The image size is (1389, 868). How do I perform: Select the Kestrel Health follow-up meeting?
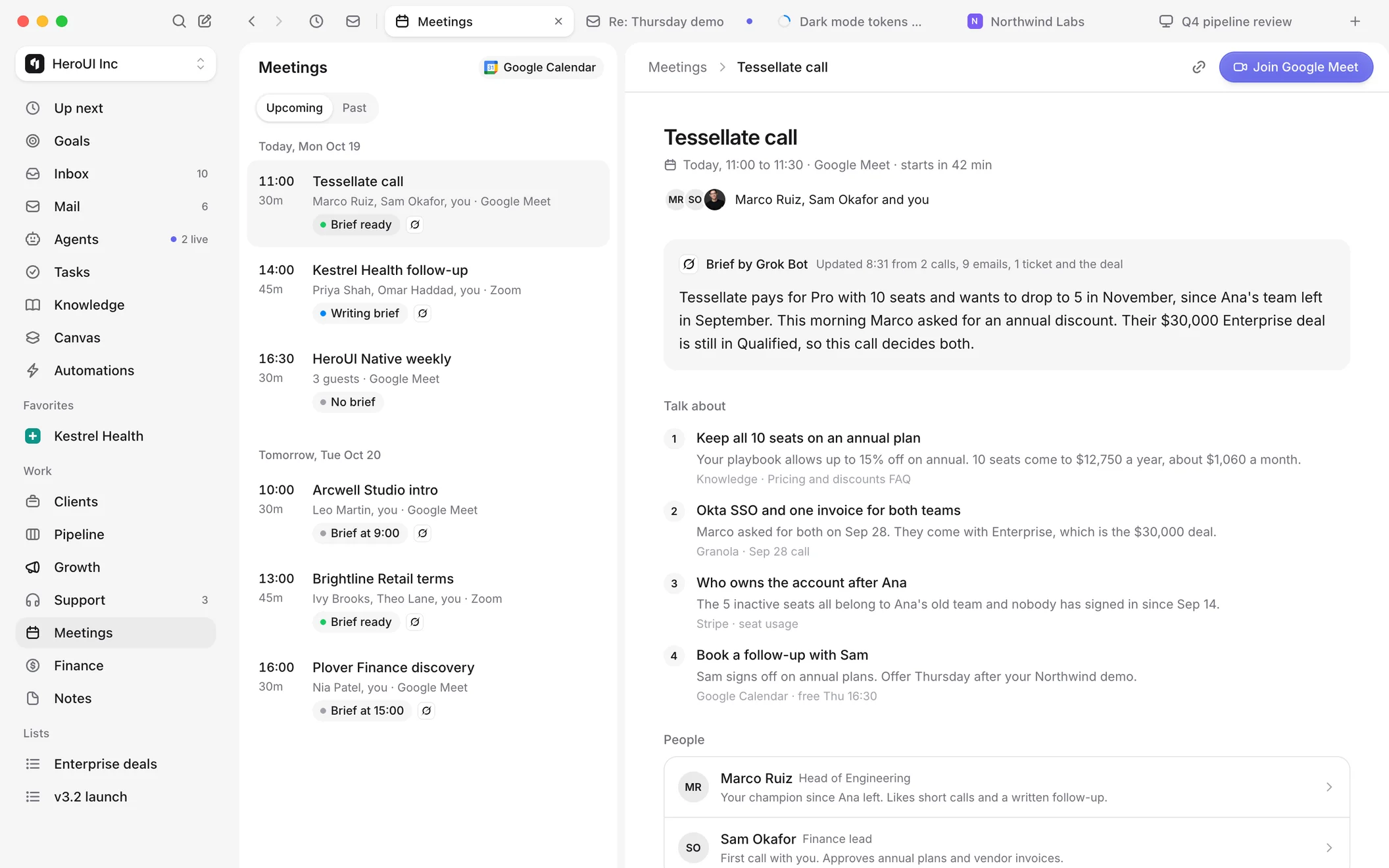coord(428,291)
